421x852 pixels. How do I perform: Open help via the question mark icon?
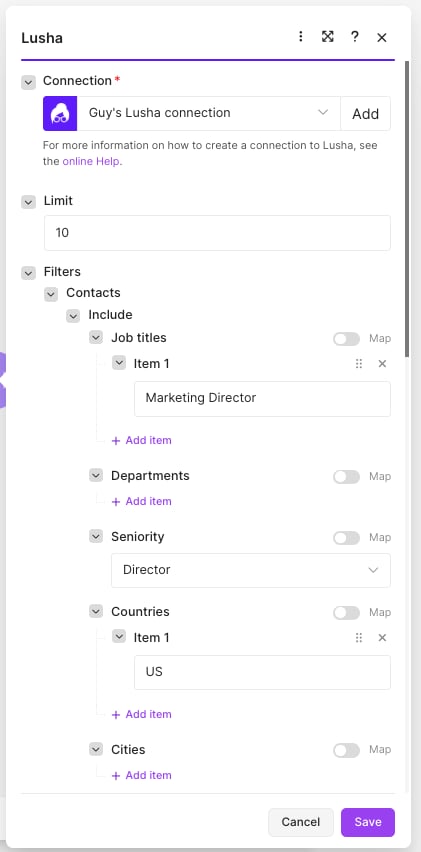[x=355, y=36]
